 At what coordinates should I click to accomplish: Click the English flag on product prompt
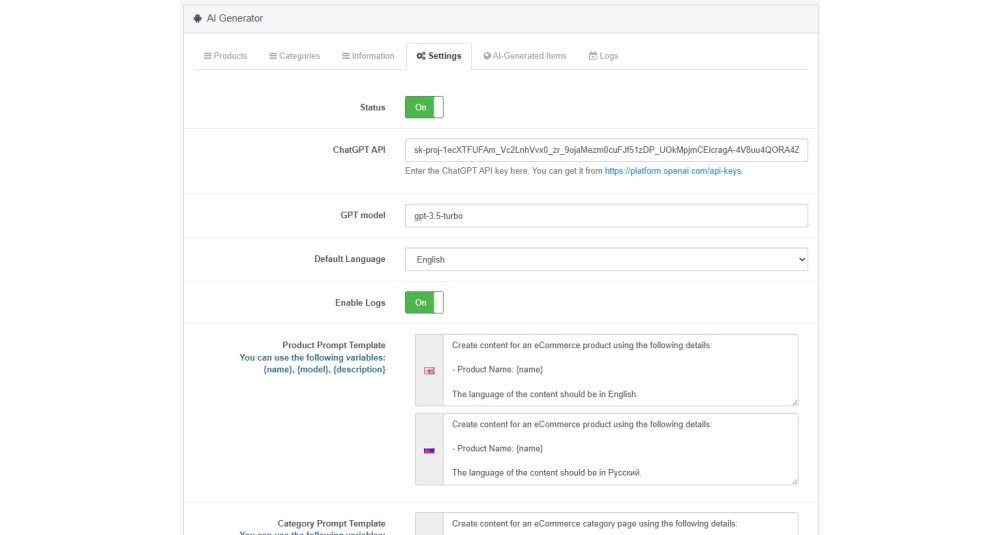click(429, 370)
